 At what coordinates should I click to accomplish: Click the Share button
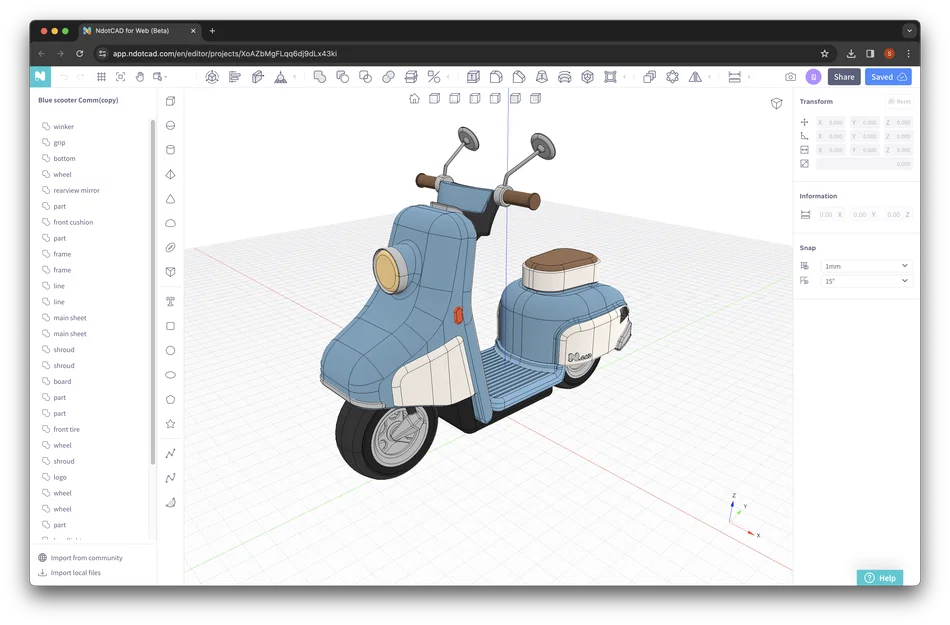pos(844,77)
